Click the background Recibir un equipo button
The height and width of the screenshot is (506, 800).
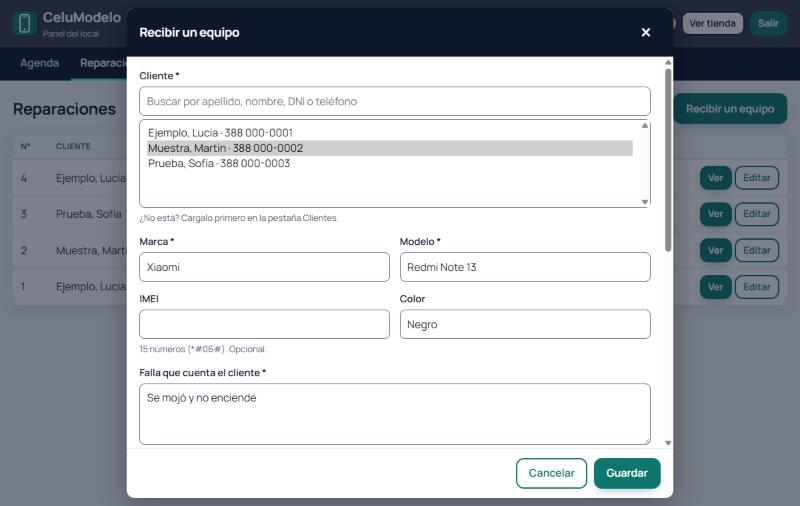pos(730,109)
